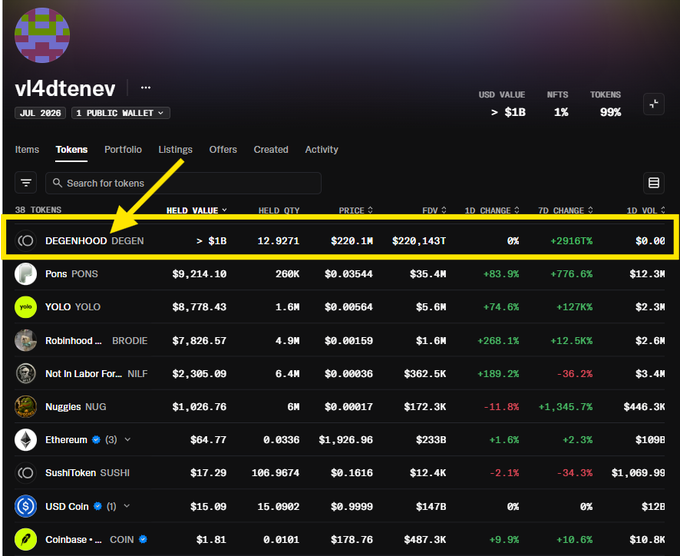
Task: Toggle the table layout view icon
Action: coord(654,183)
